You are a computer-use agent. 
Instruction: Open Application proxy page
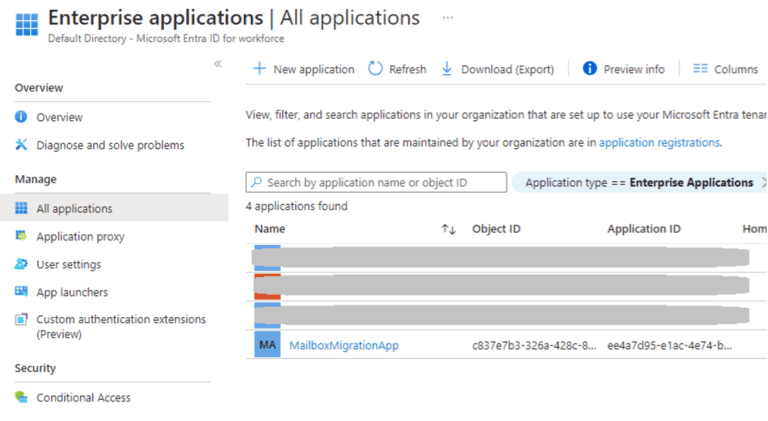pos(80,237)
